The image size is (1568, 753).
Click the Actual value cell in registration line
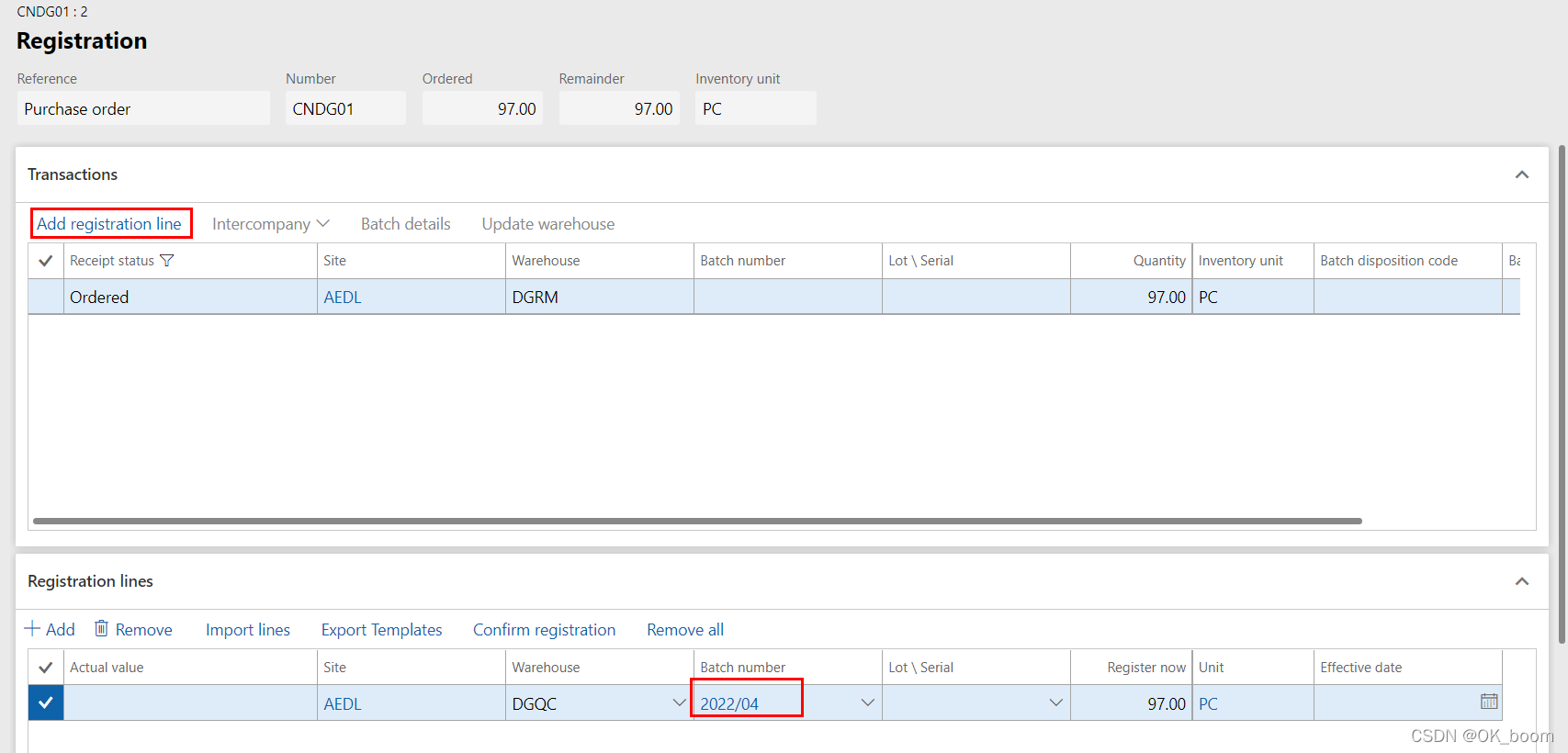[x=190, y=703]
